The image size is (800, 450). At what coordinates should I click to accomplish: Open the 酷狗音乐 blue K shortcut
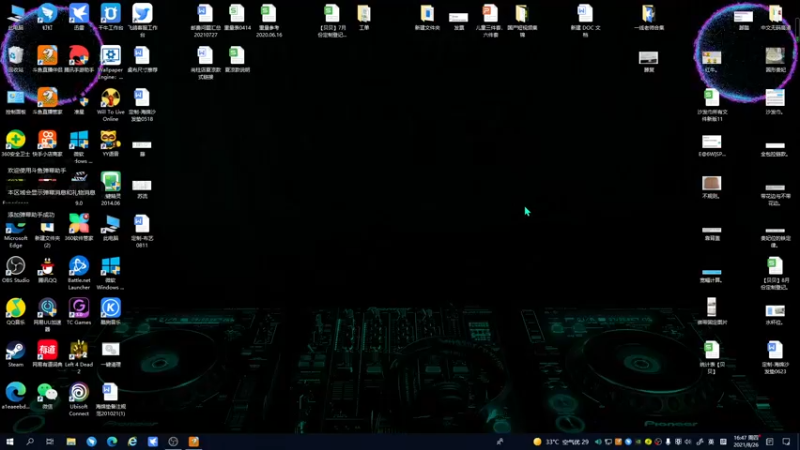click(111, 311)
